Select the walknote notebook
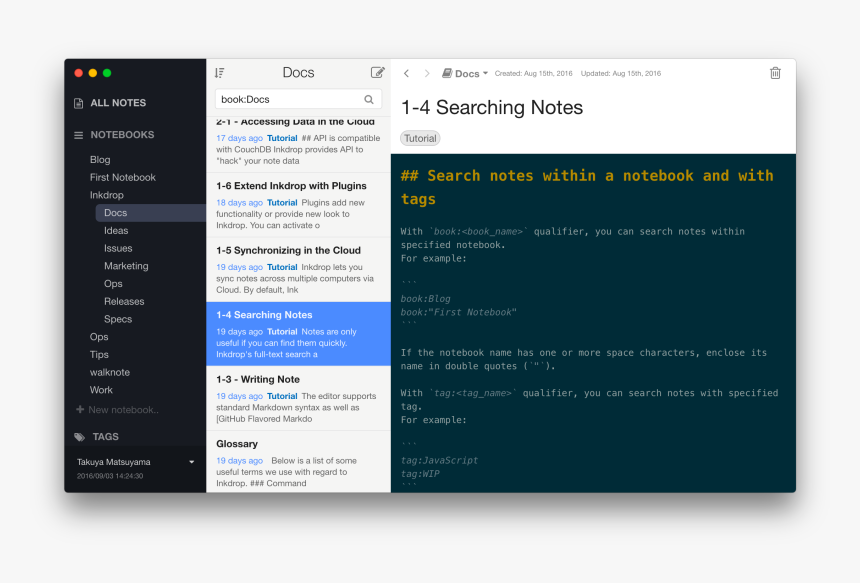The image size is (860, 583). pos(110,372)
